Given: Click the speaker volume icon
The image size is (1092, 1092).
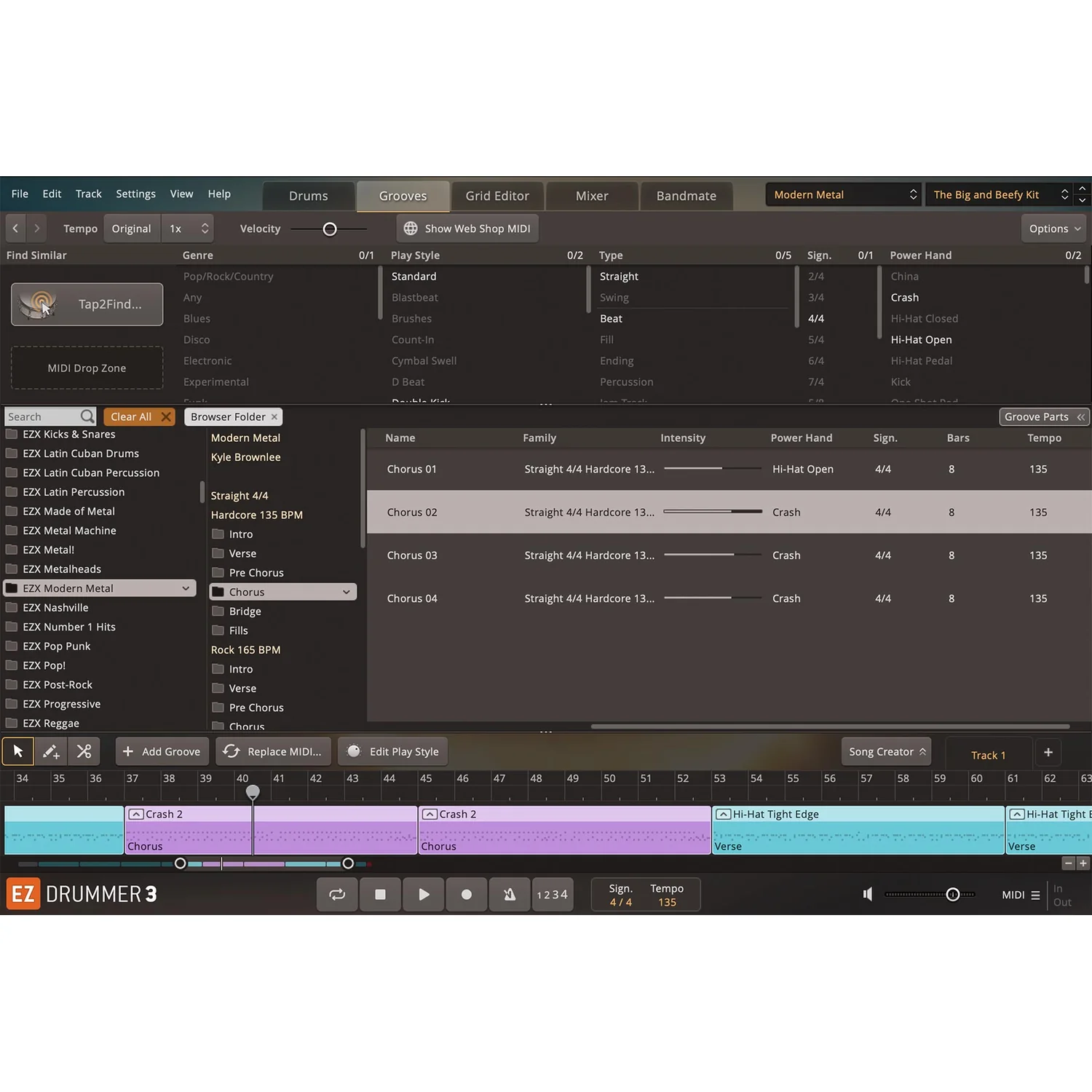Looking at the screenshot, I should [868, 894].
